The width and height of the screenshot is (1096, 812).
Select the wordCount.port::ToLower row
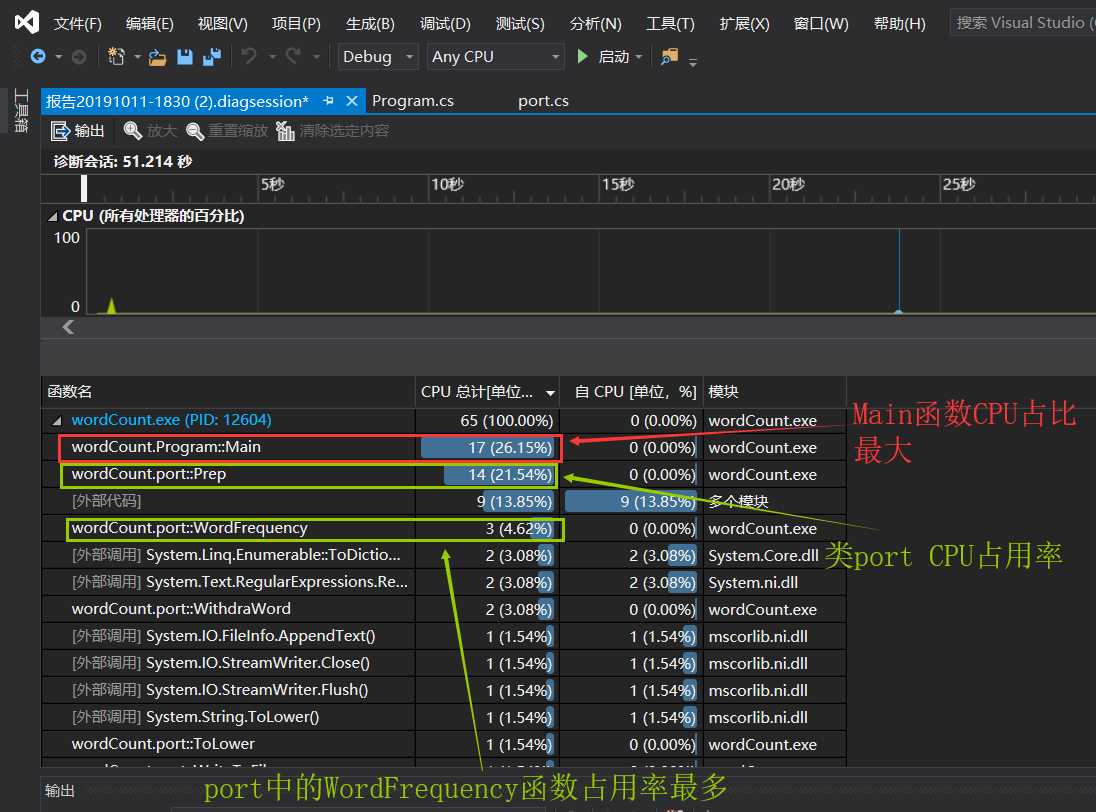coord(444,744)
